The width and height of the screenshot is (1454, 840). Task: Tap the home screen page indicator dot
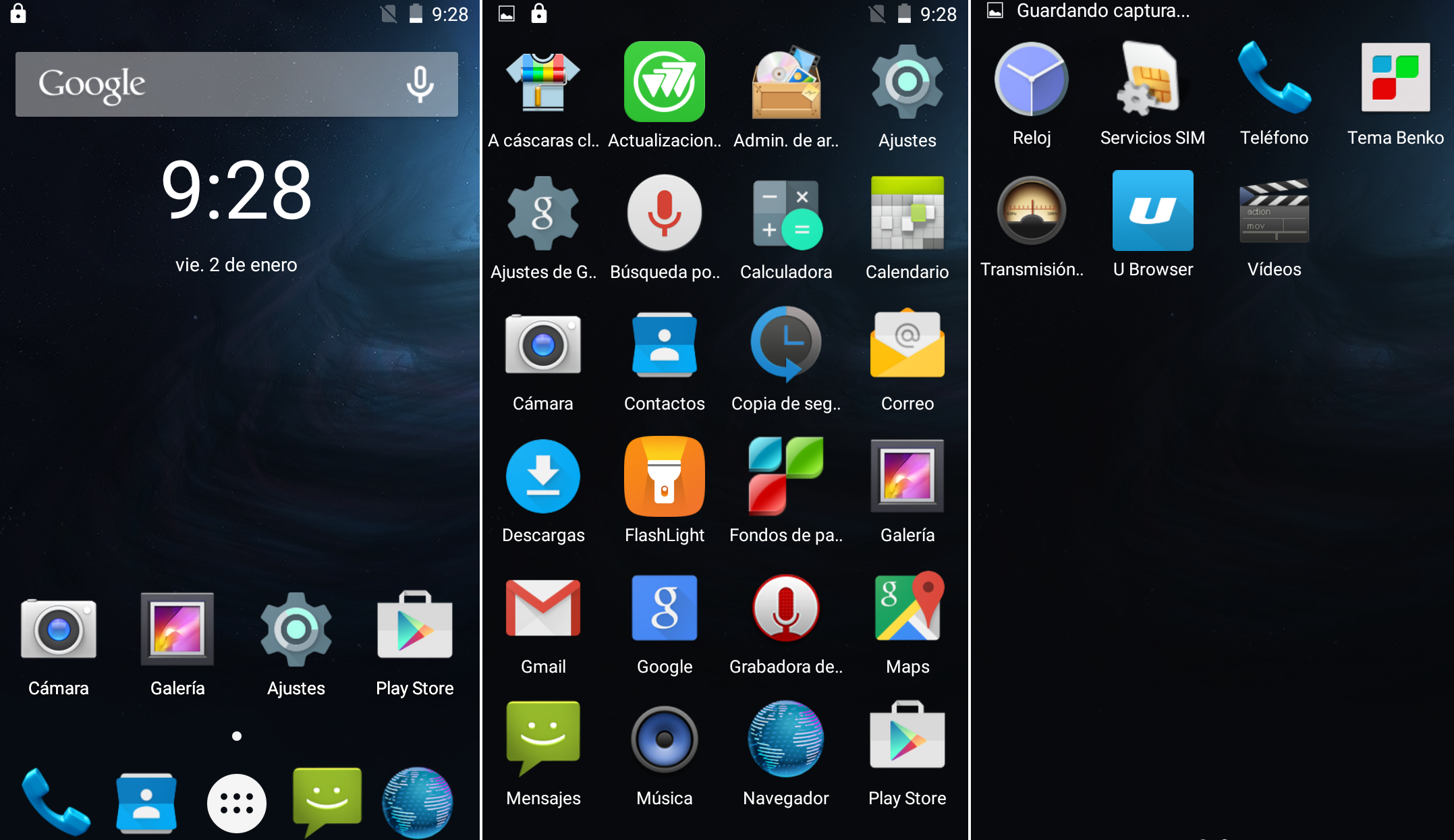[237, 736]
